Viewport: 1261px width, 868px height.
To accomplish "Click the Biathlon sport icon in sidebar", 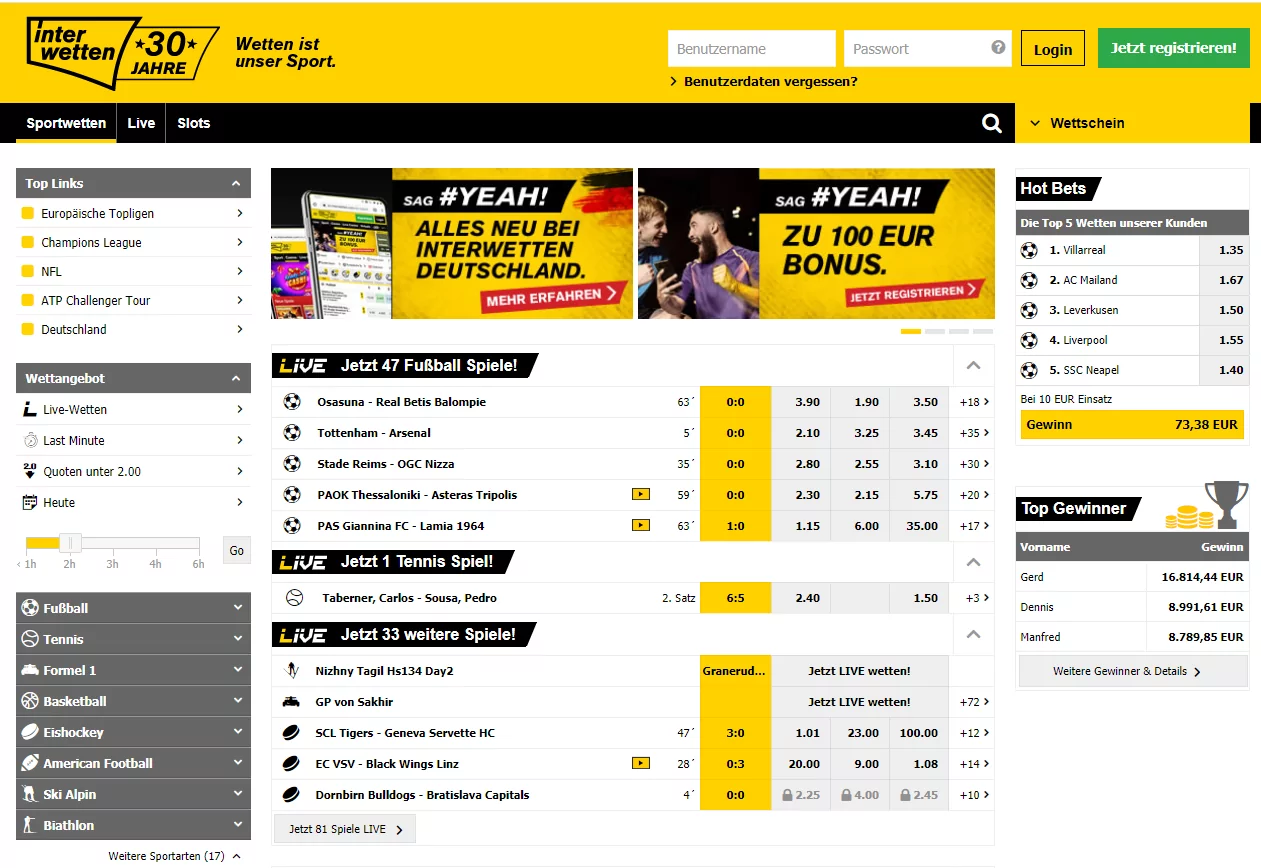I will click(29, 825).
